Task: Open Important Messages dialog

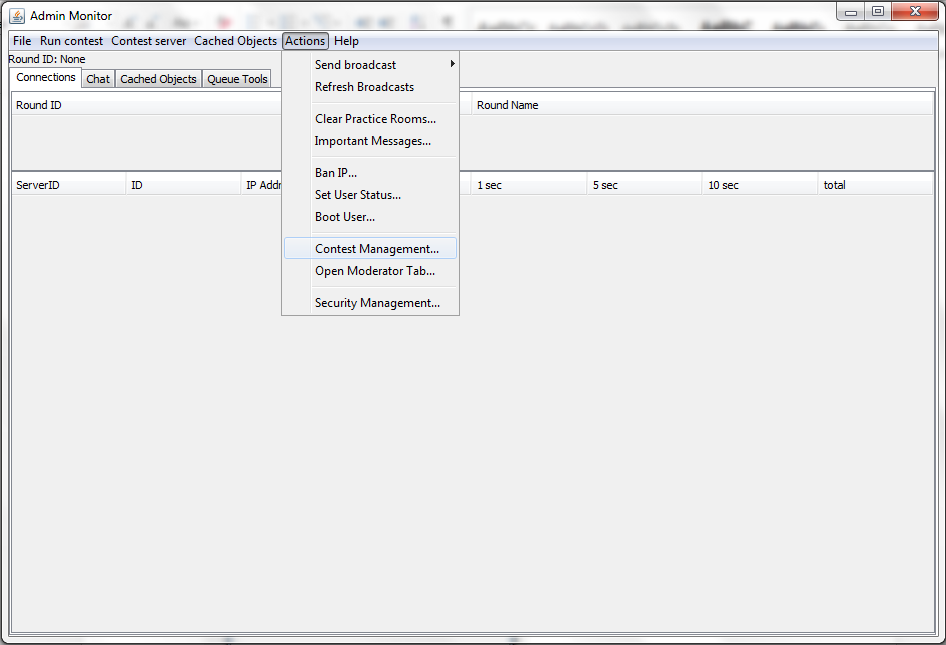Action: click(x=372, y=141)
